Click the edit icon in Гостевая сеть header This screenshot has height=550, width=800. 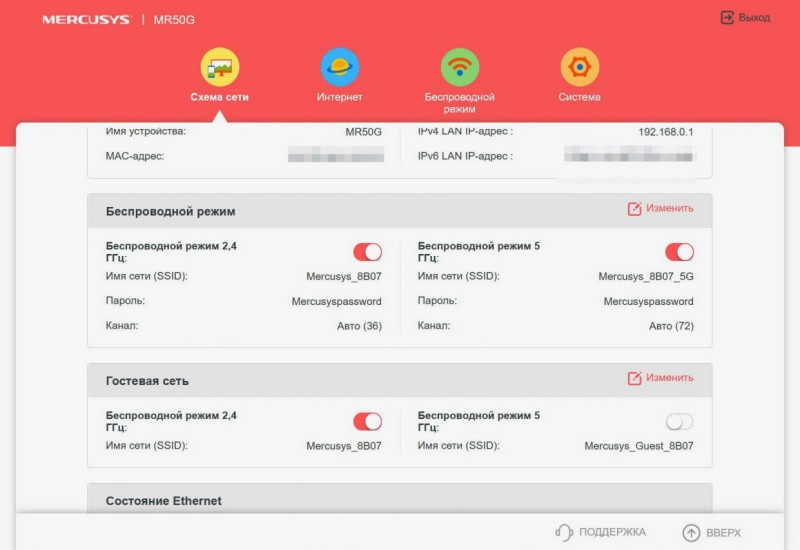click(x=634, y=378)
